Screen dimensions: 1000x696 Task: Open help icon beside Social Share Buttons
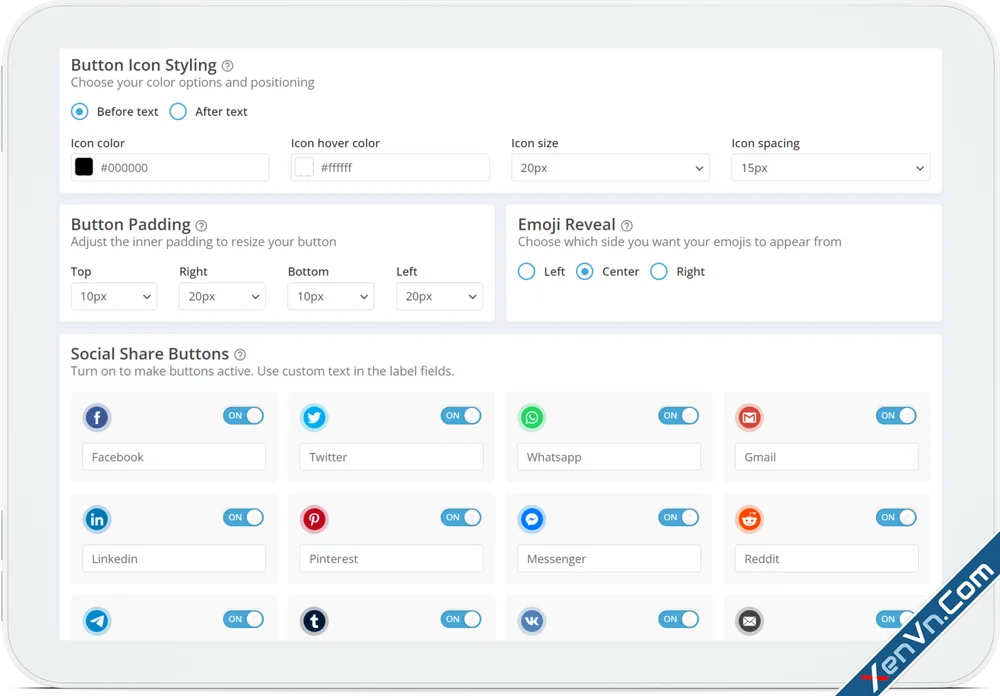point(240,355)
